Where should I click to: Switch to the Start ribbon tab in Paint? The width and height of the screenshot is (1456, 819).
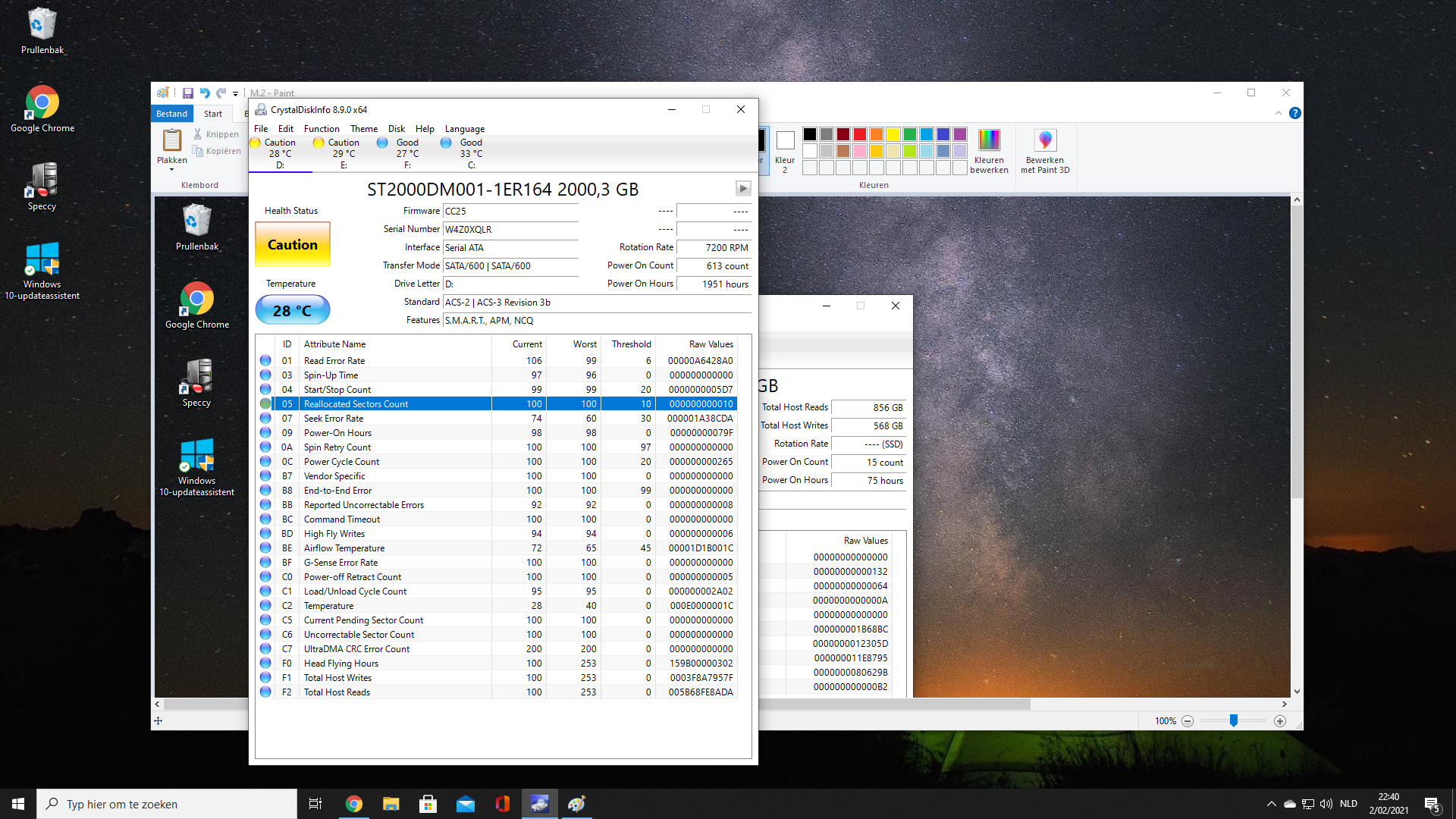point(213,114)
